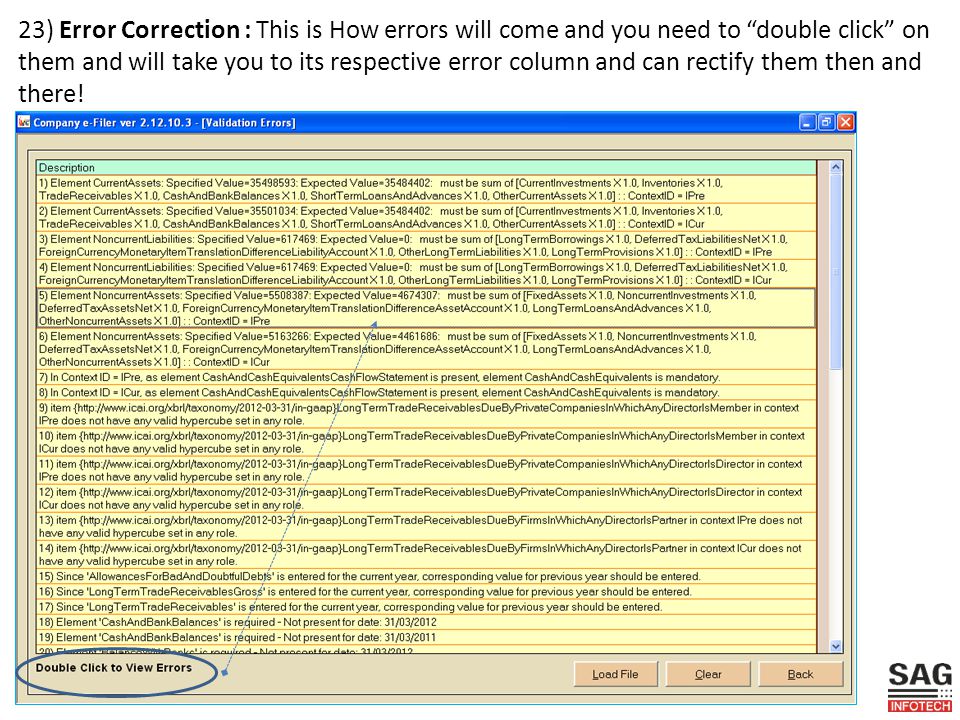Click the Description column header
The height and width of the screenshot is (720, 960).
tap(426, 167)
